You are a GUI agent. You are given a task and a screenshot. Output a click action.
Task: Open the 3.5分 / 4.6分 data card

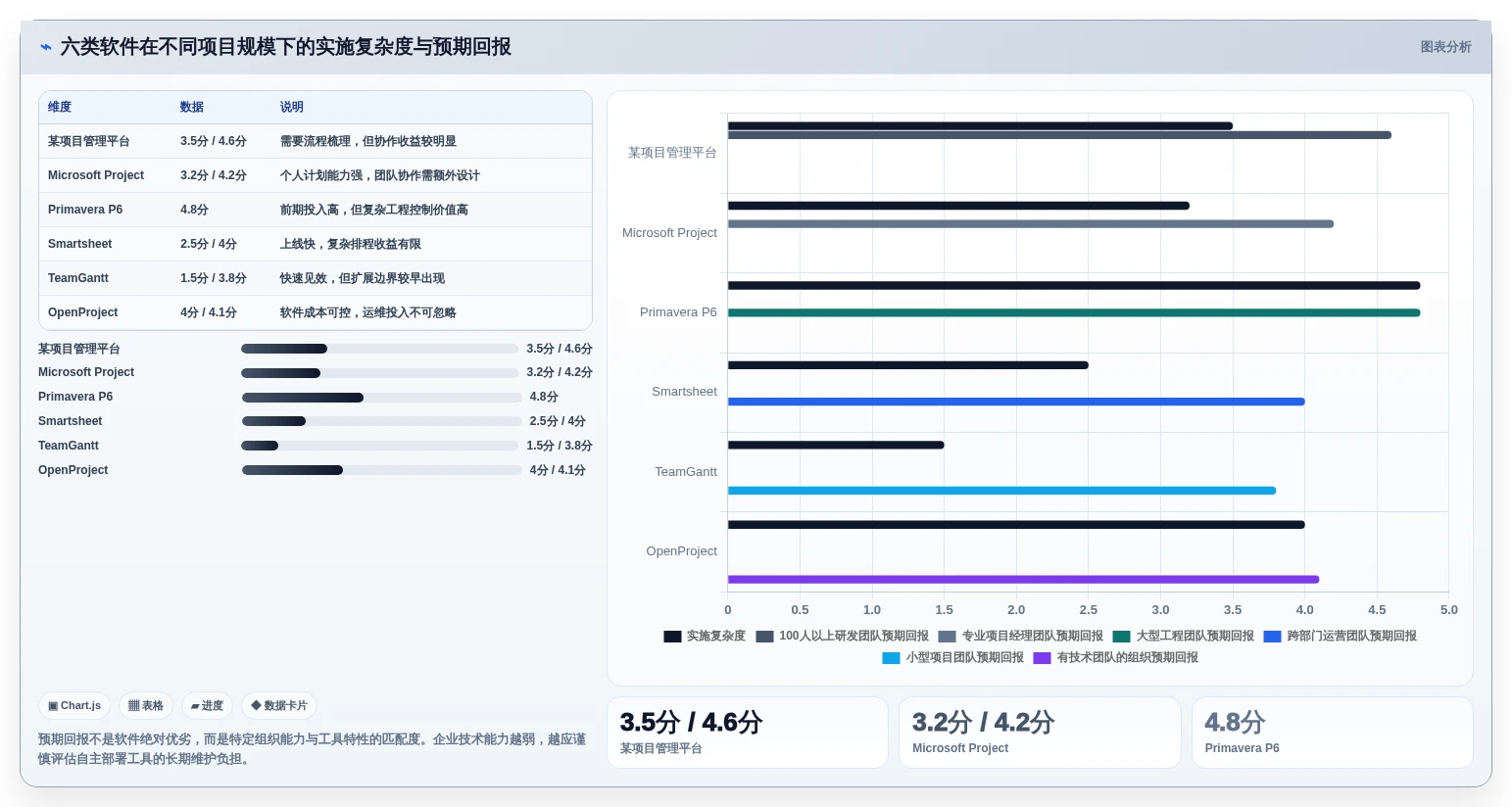pyautogui.click(x=748, y=733)
